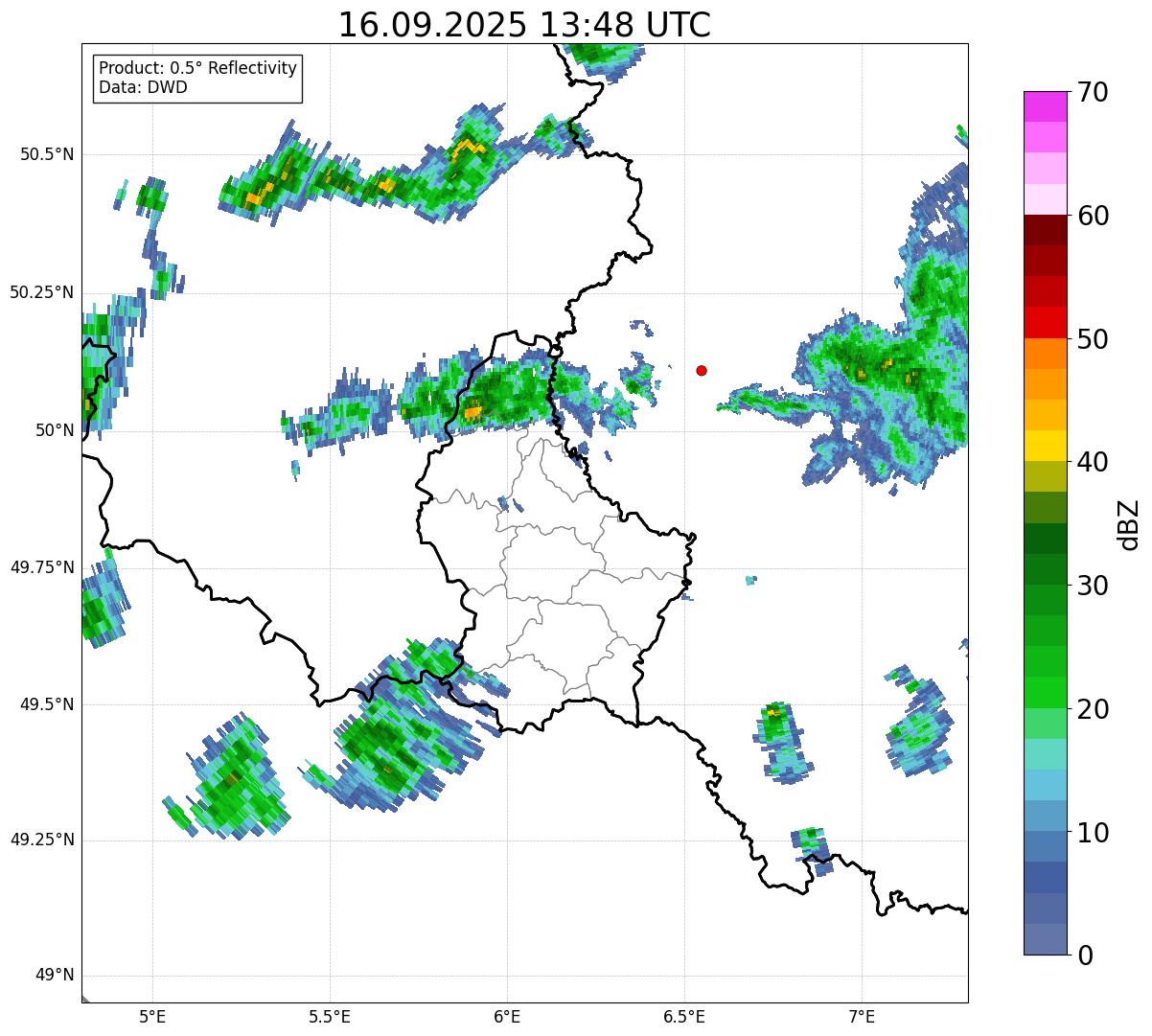
Task: Click the 49°N latitude label
Action: coord(55,975)
